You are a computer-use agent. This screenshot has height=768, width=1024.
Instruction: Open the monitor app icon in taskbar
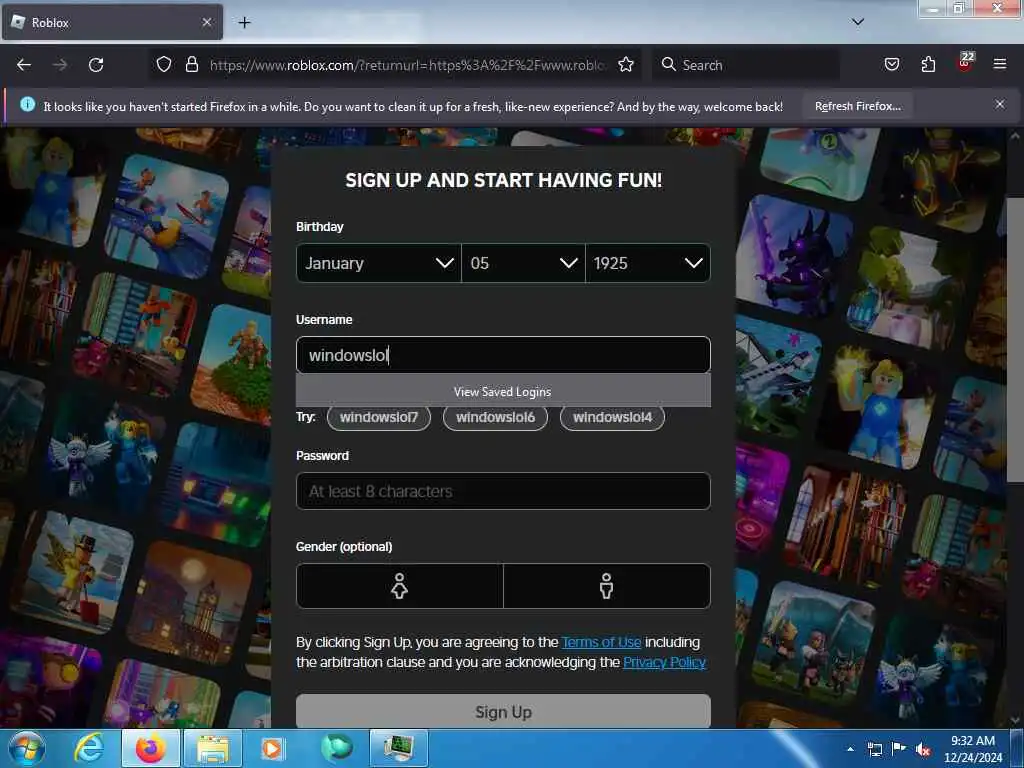point(398,748)
